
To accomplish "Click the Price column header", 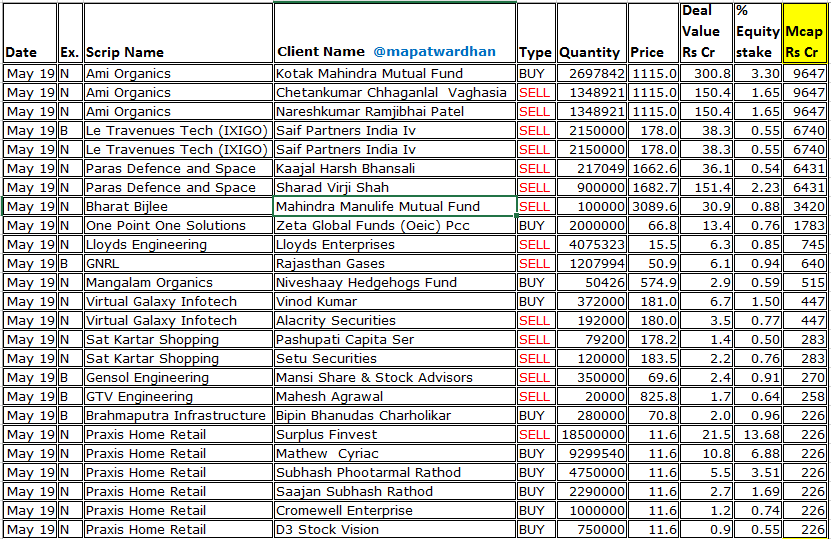I will 653,33.
